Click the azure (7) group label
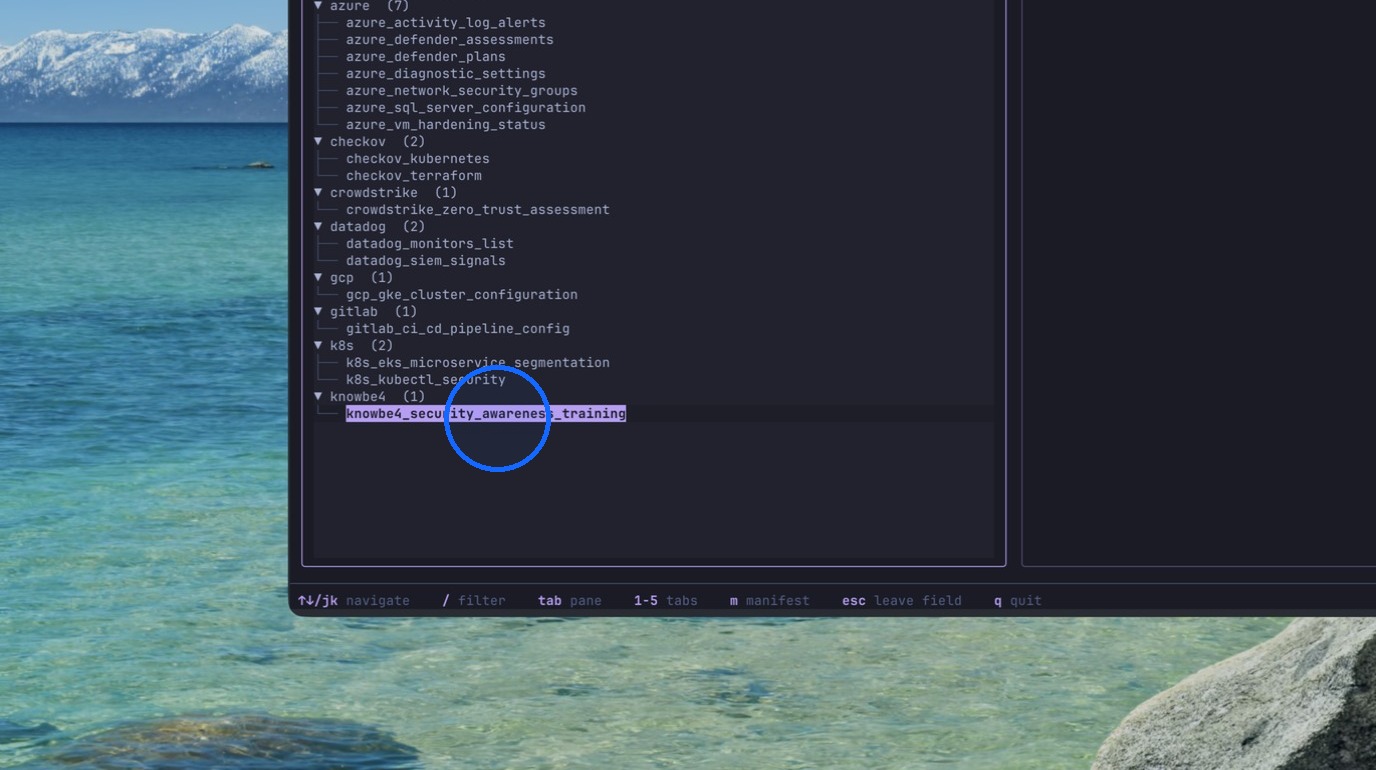This screenshot has height=770, width=1376. [369, 6]
